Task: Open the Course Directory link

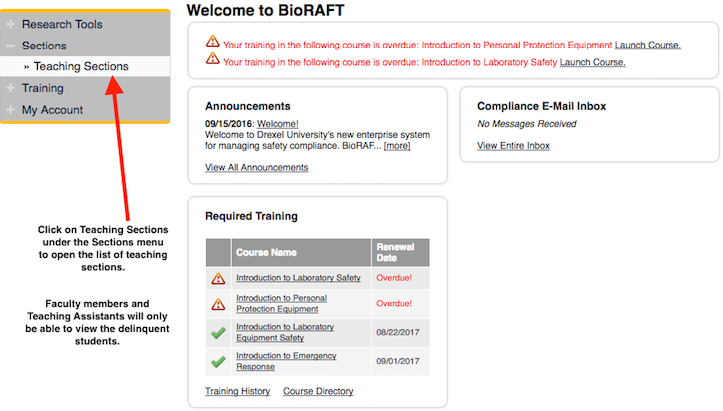Action: [318, 391]
